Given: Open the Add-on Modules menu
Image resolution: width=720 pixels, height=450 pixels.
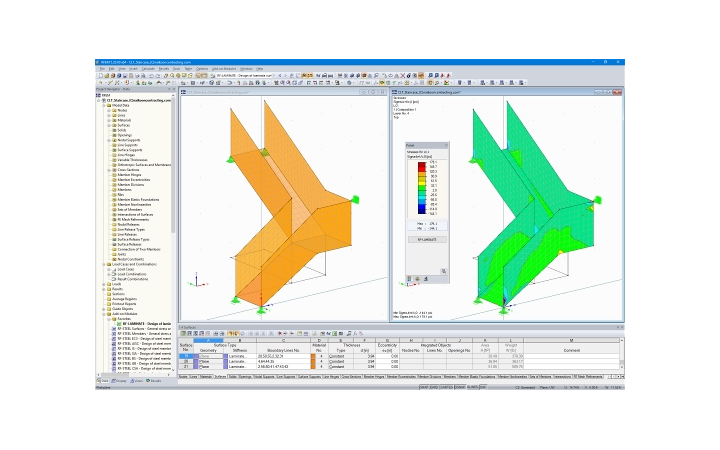Looking at the screenshot, I should (224, 69).
